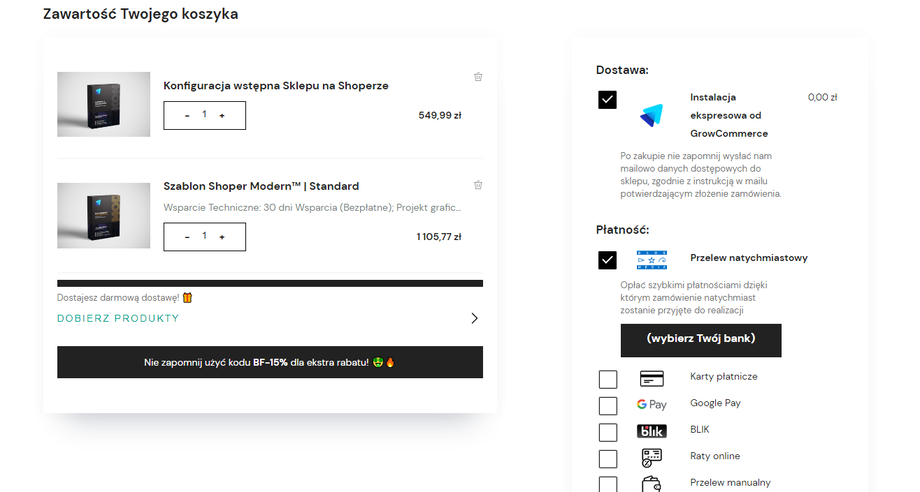The width and height of the screenshot is (920, 492).
Task: Click the credit card icon for Karty płatnicze
Action: coord(652,379)
